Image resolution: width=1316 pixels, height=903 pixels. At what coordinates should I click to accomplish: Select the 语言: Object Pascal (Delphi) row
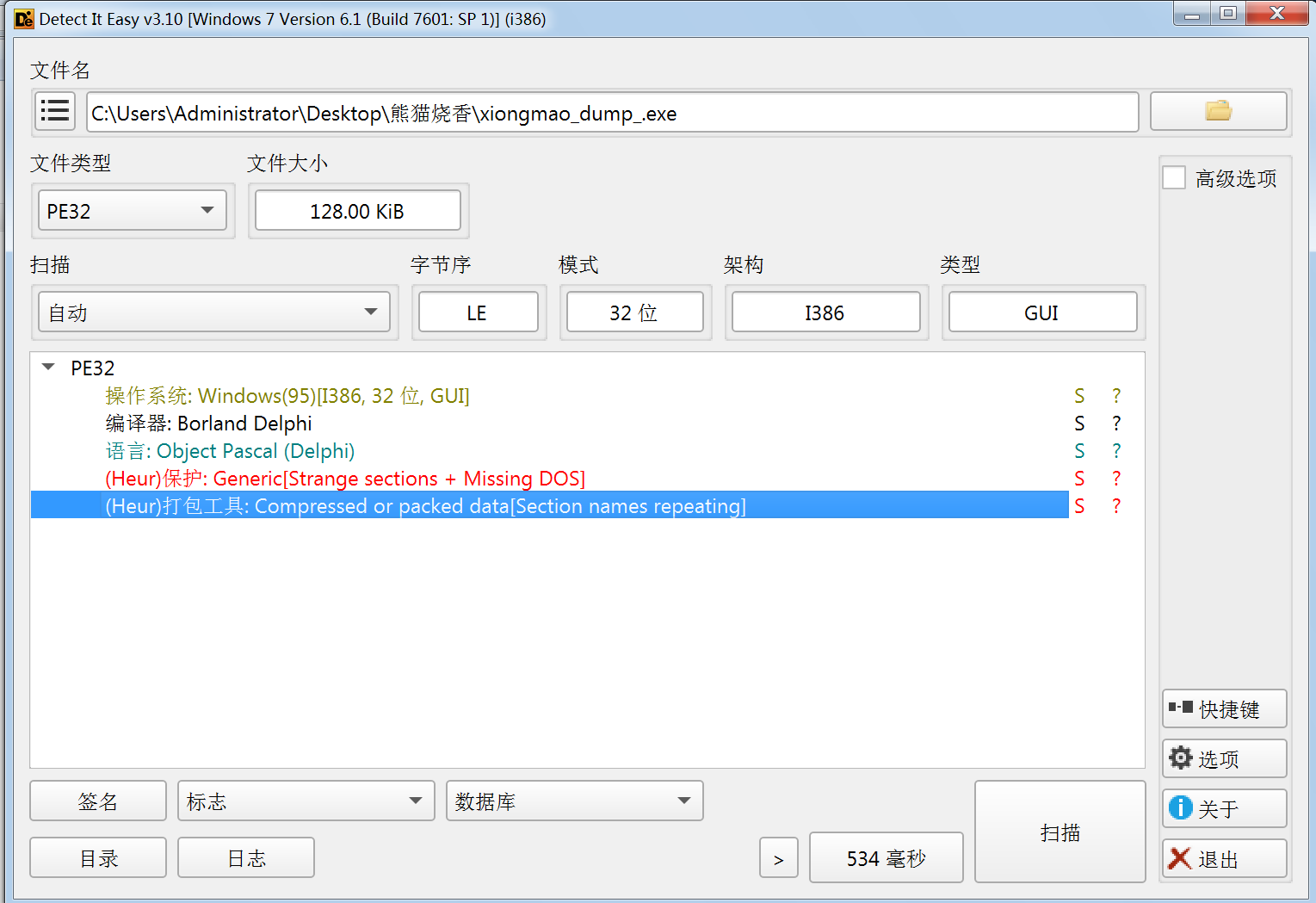pos(549,450)
